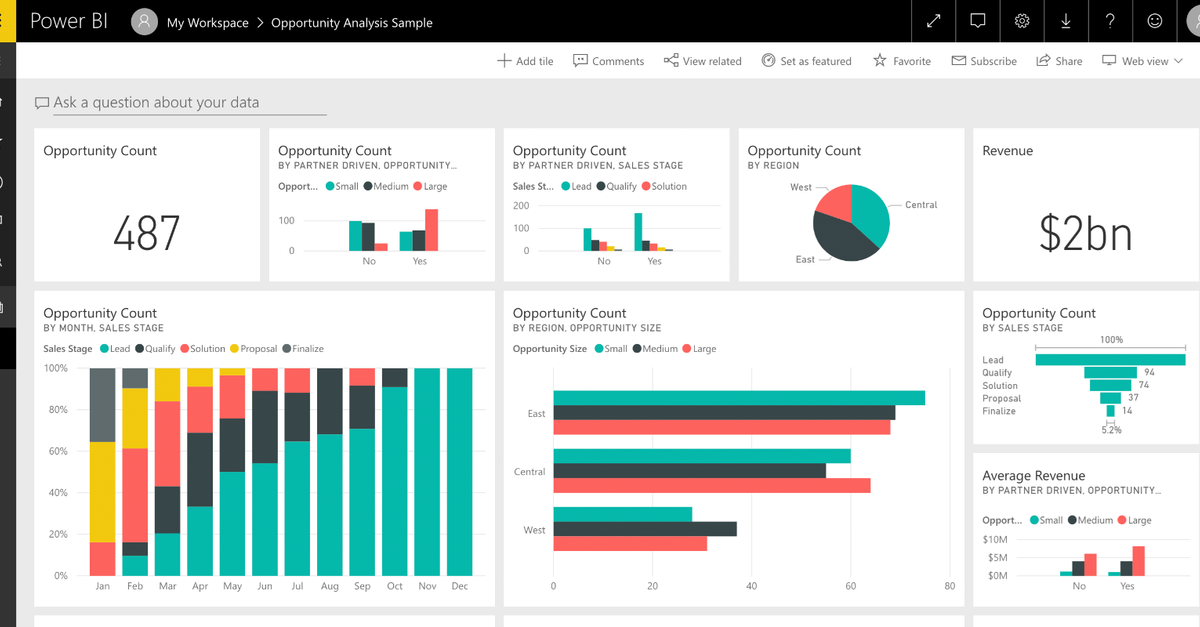Screen dimensions: 1200x627
Task: Open the Comments pane from the toolbar
Action: coord(608,61)
